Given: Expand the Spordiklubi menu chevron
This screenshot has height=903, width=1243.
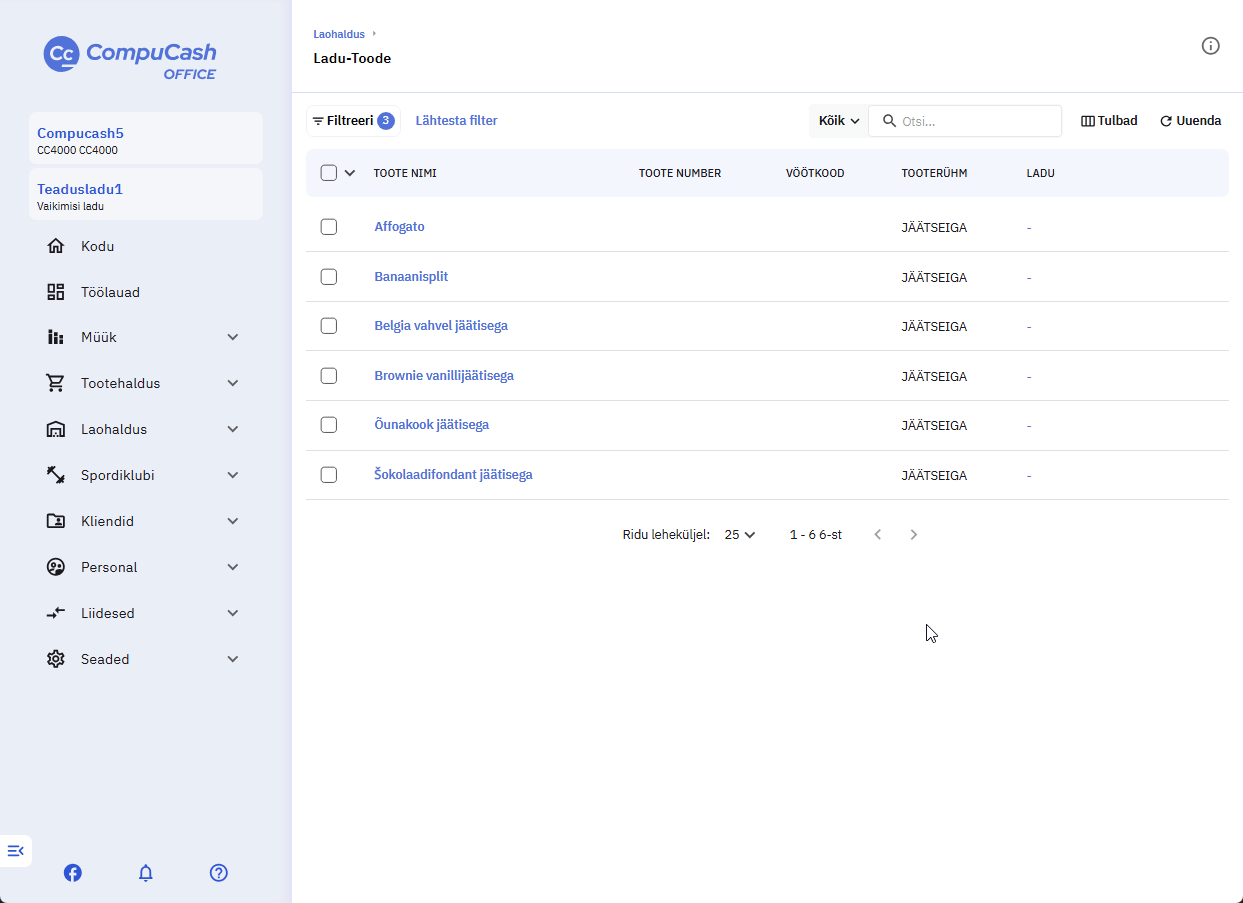Looking at the screenshot, I should pyautogui.click(x=233, y=475).
